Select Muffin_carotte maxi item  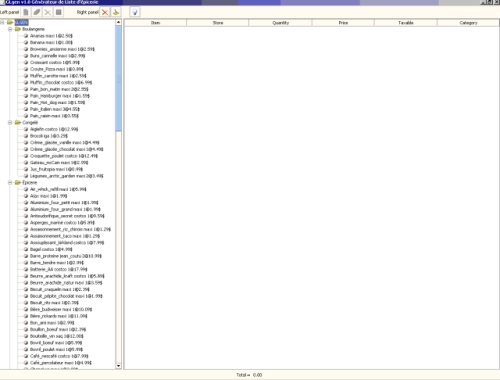coord(58,76)
